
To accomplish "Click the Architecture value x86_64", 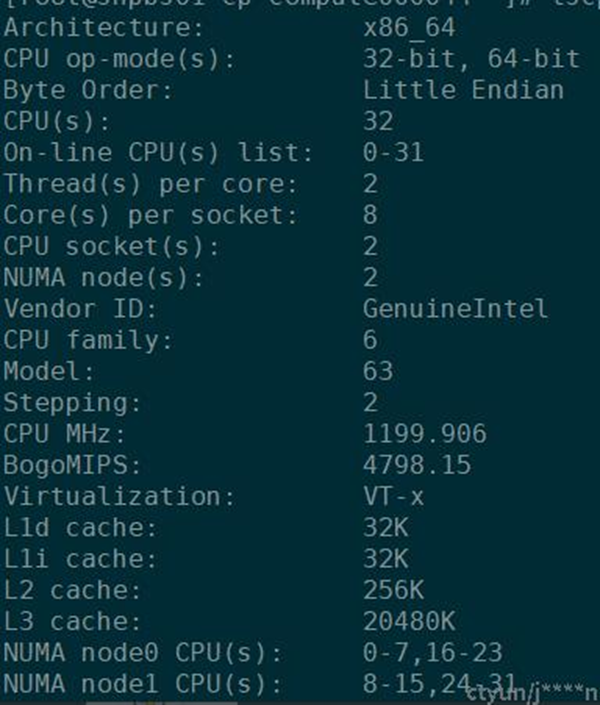I will 409,28.
